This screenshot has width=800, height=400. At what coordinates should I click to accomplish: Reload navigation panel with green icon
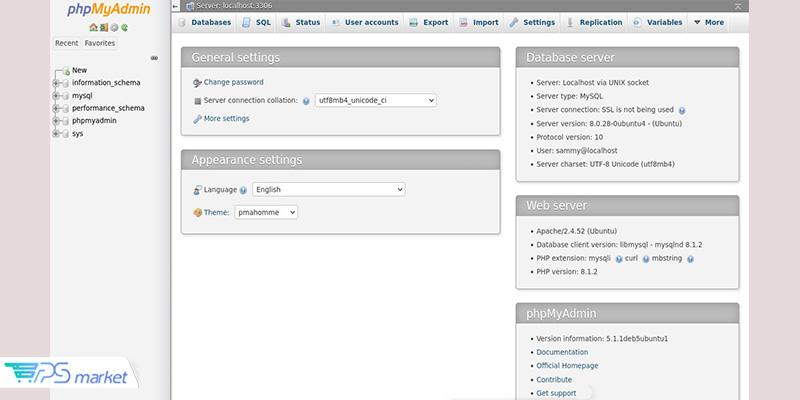tap(124, 28)
